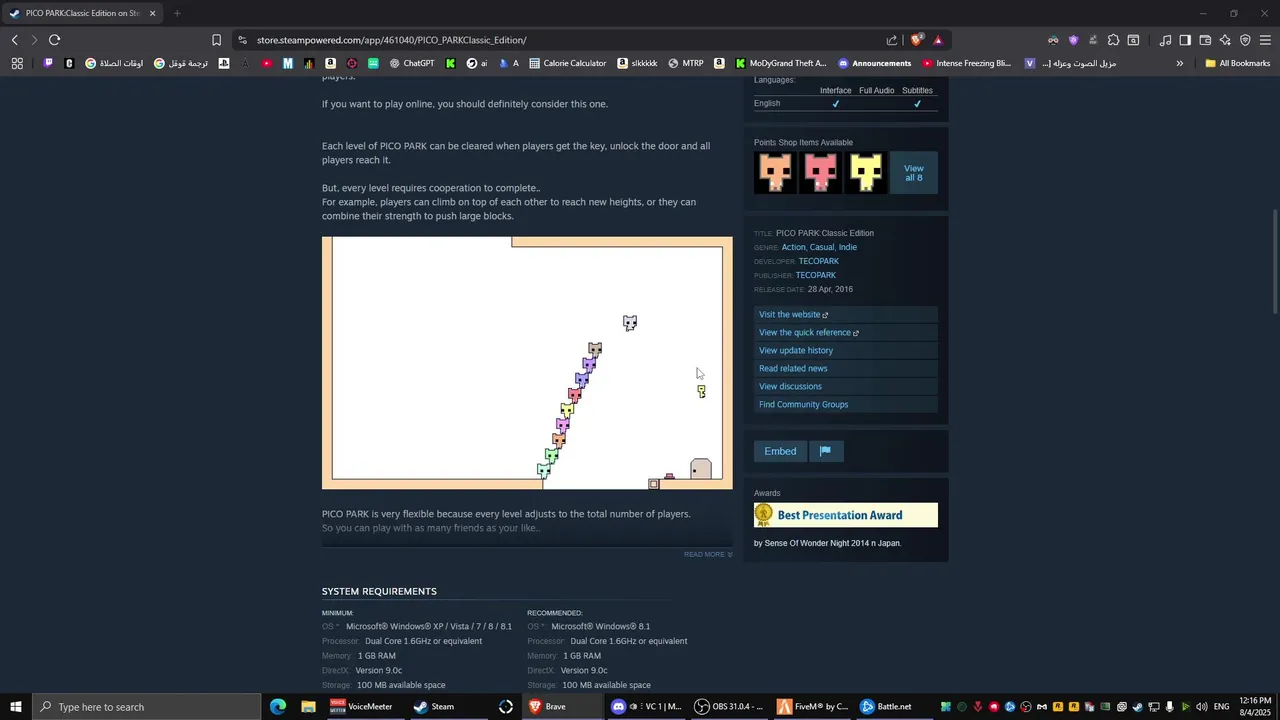Open the TECOPARK publisher link

point(815,275)
